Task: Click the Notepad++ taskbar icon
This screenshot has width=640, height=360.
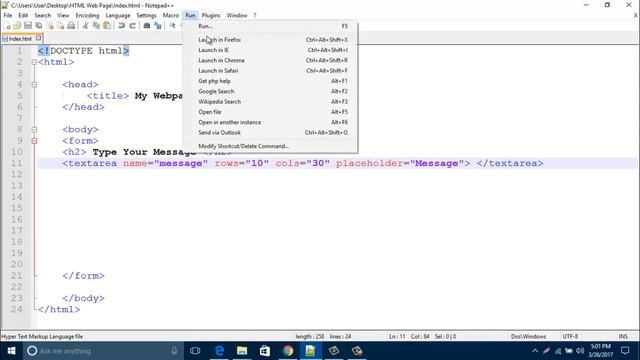Action: click(311, 351)
